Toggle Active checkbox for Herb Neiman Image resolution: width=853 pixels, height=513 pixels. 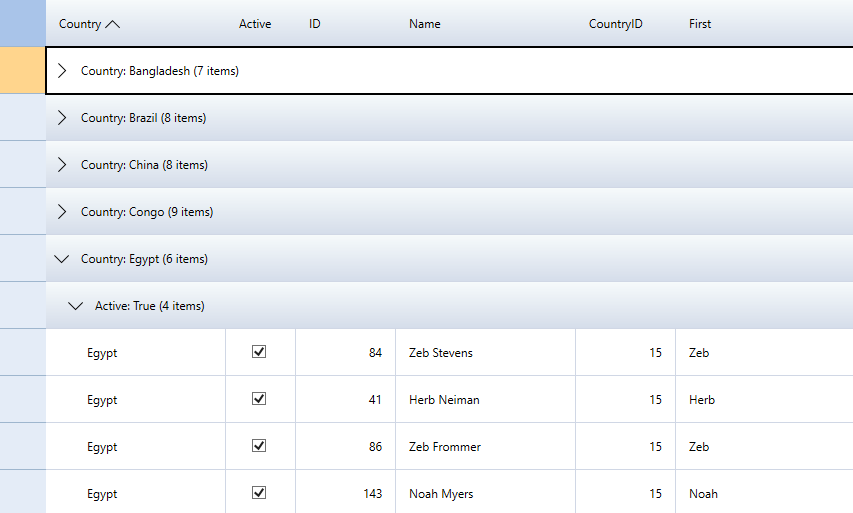259,399
